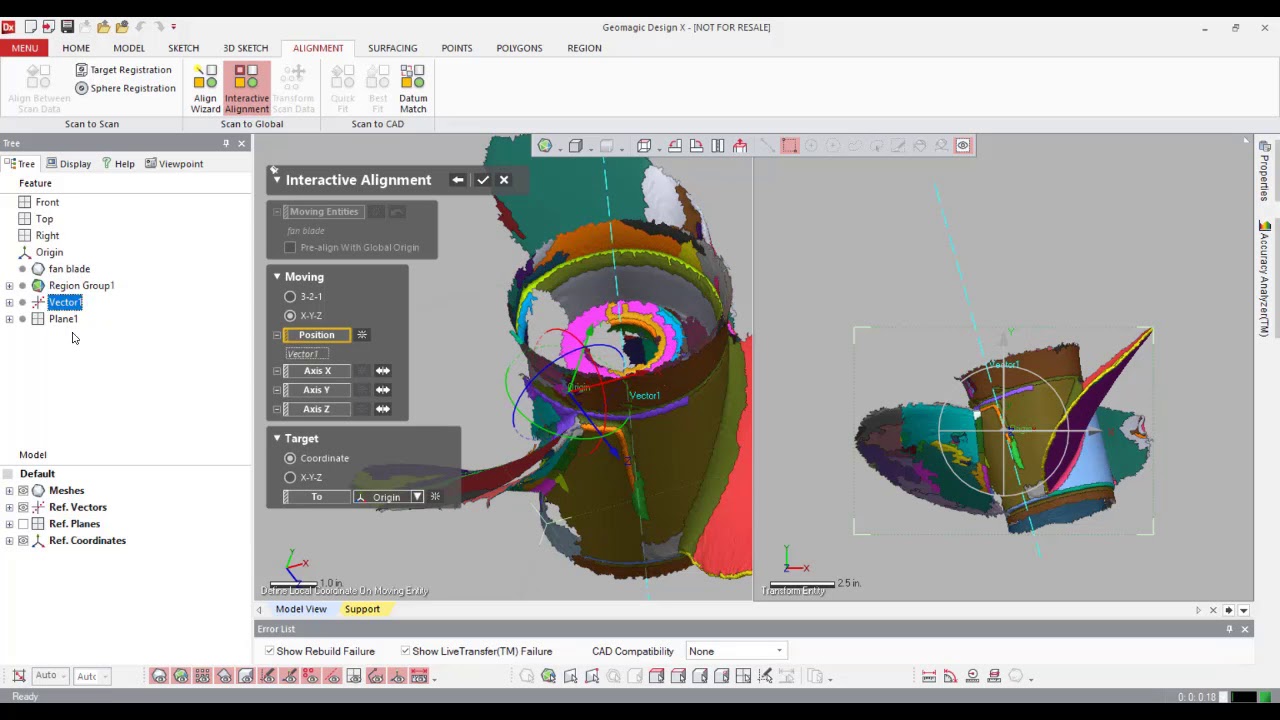This screenshot has height=720, width=1280.
Task: Switch to the Support tab
Action: [x=362, y=609]
